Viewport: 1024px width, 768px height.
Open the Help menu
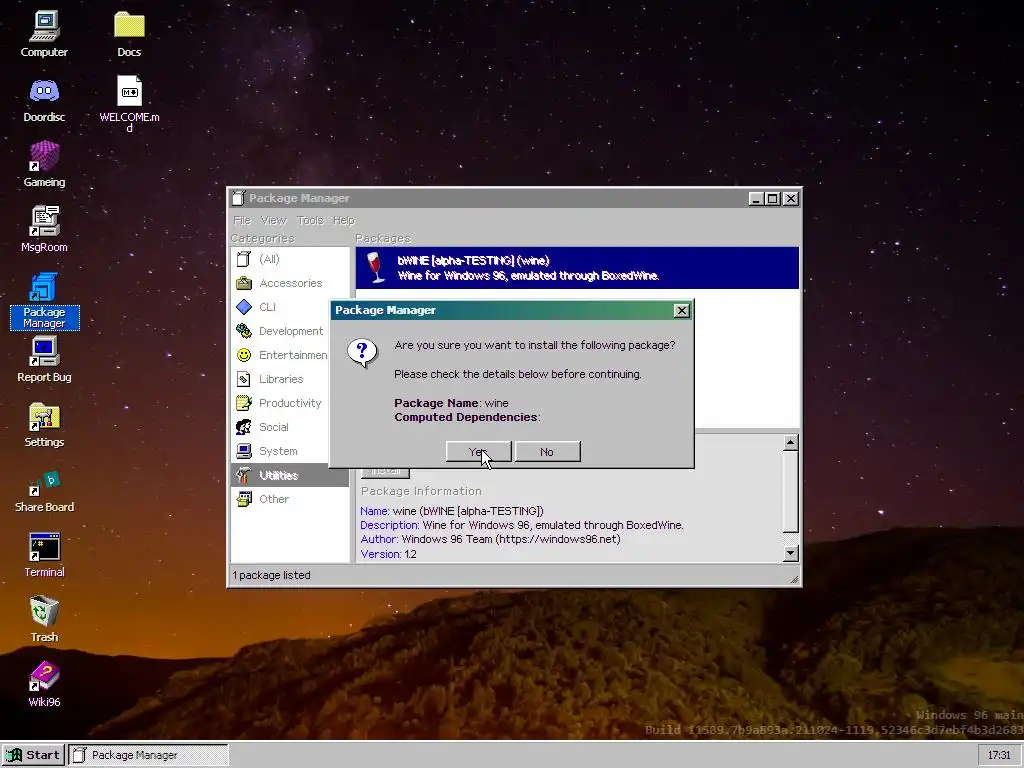click(x=344, y=220)
